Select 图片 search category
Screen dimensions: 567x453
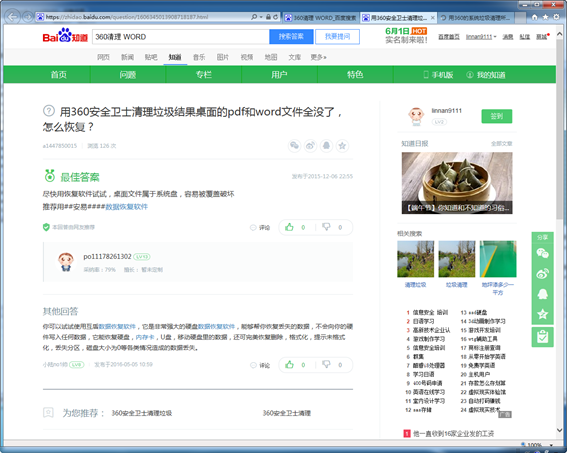pyautogui.click(x=223, y=57)
